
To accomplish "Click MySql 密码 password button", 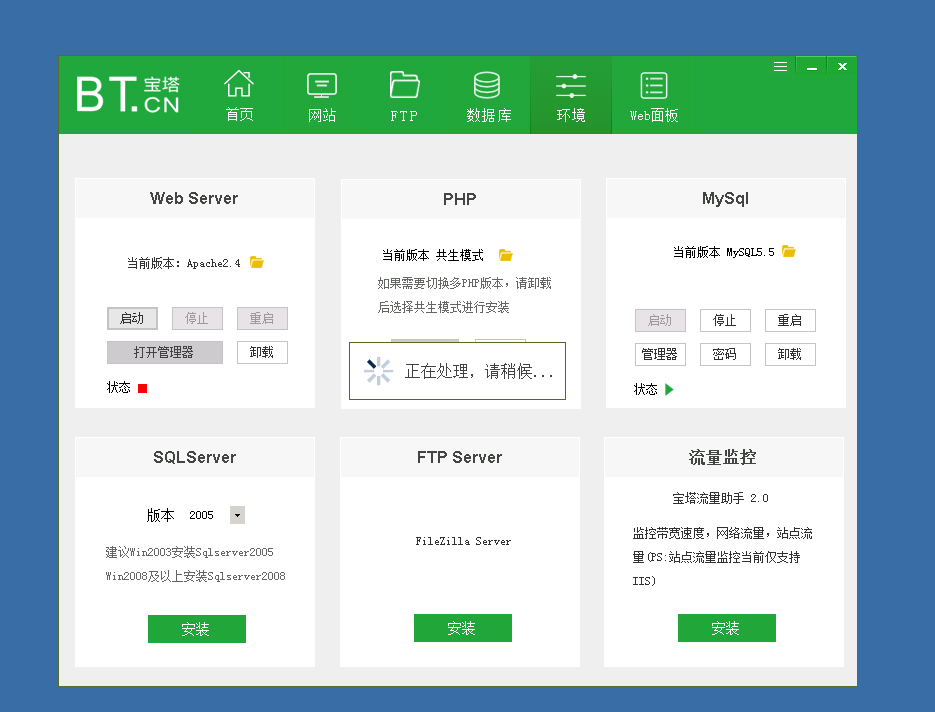I will pyautogui.click(x=725, y=354).
